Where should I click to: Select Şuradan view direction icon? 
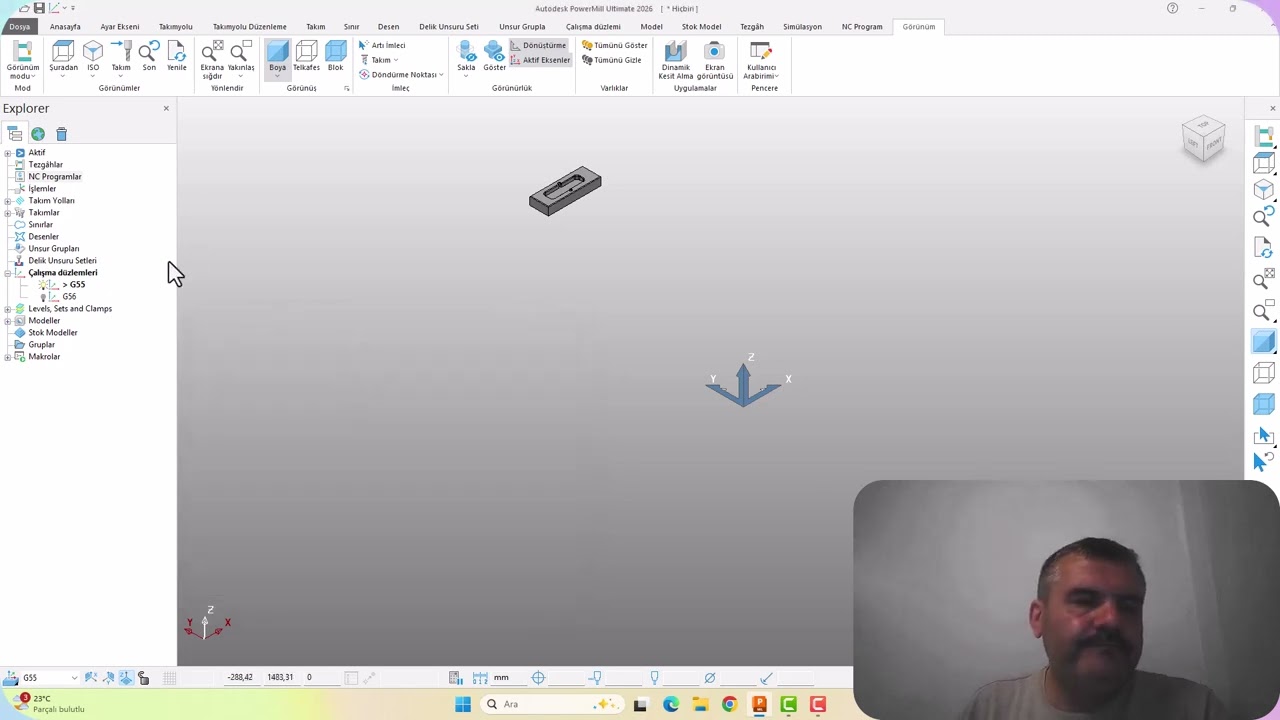click(63, 57)
